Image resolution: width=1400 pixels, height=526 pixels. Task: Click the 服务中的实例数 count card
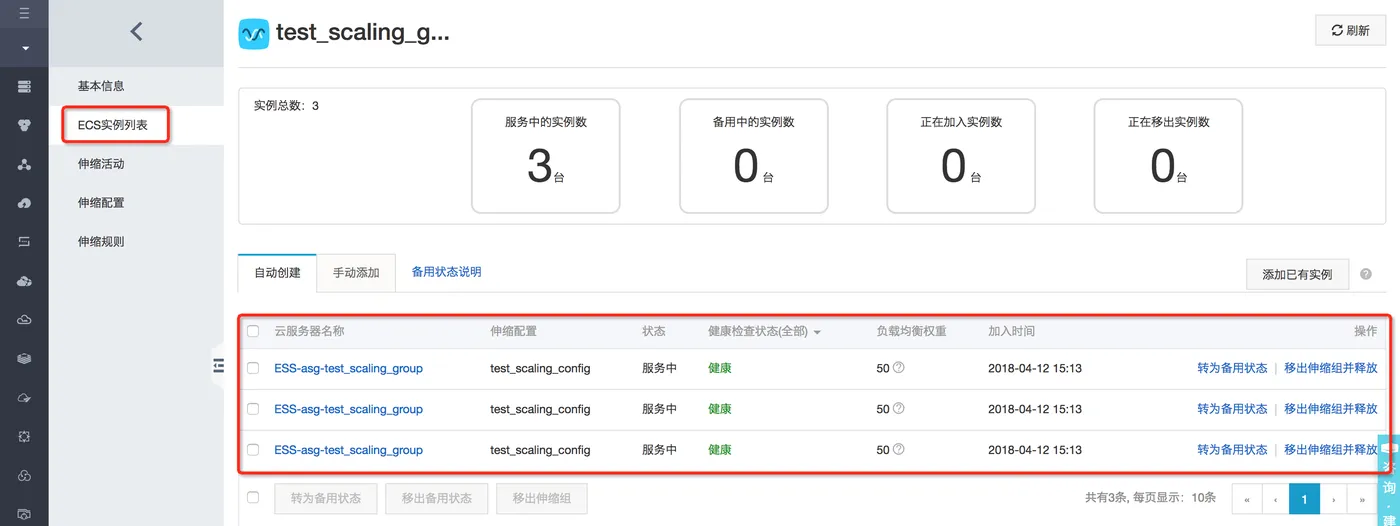tap(546, 155)
